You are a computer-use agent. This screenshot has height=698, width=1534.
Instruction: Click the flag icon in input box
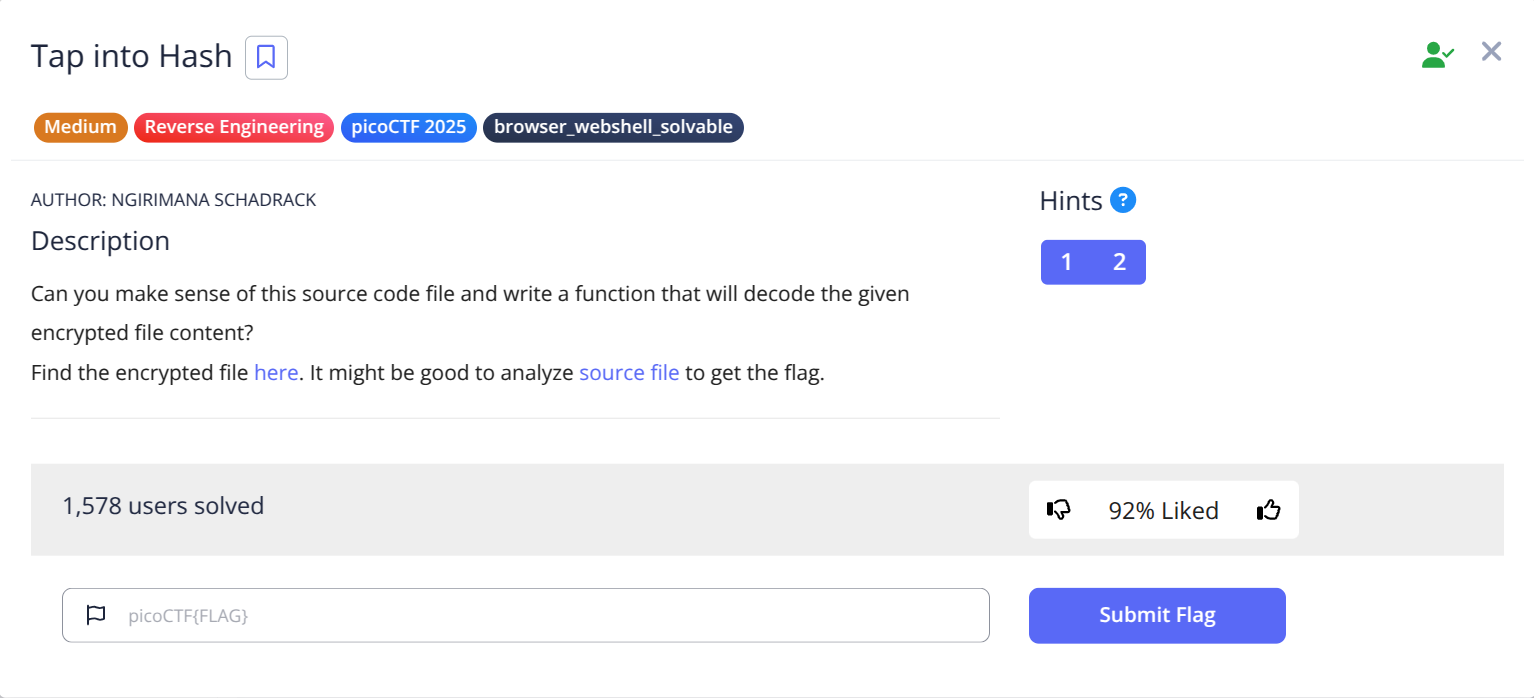click(x=96, y=615)
